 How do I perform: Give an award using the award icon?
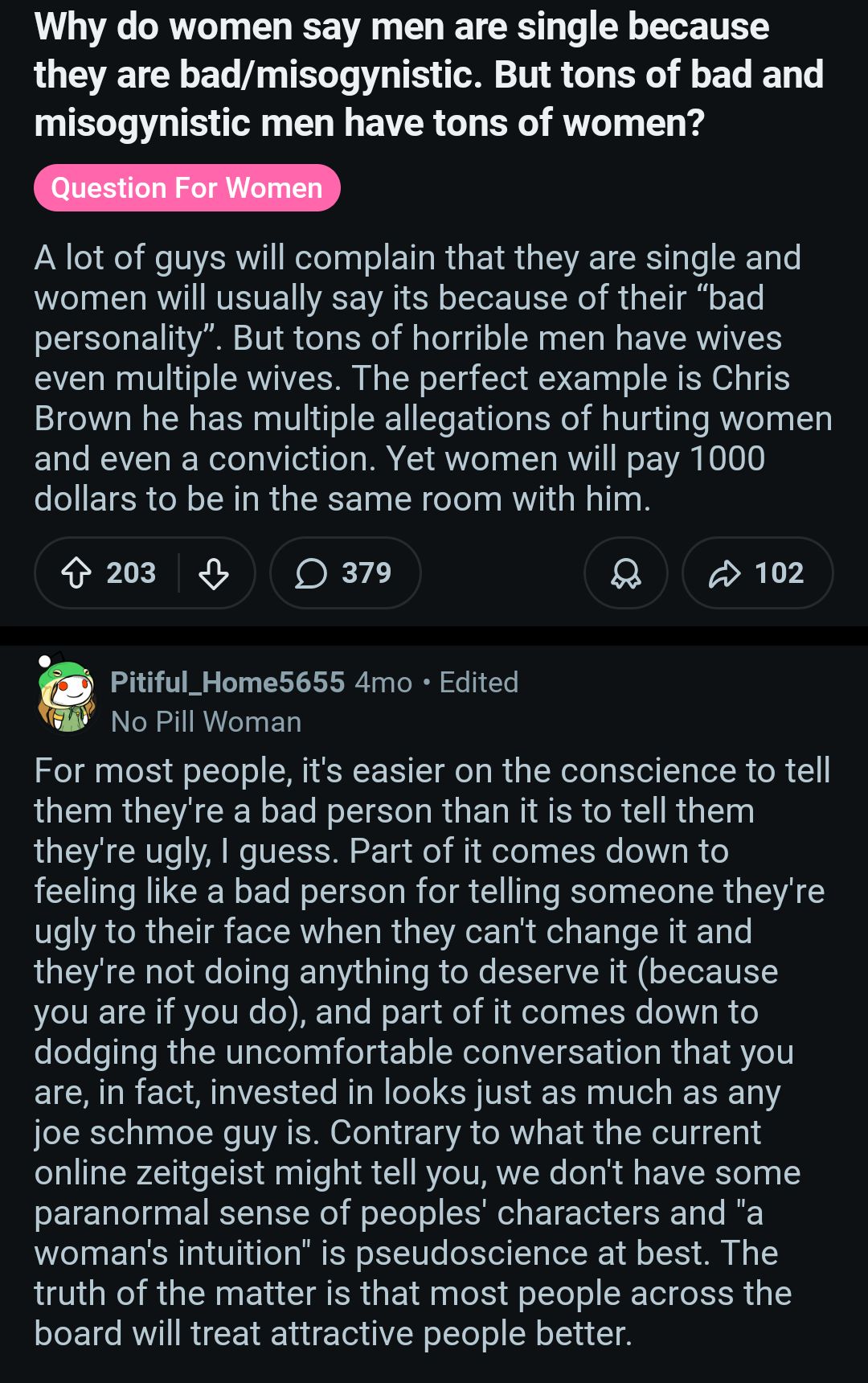(625, 573)
